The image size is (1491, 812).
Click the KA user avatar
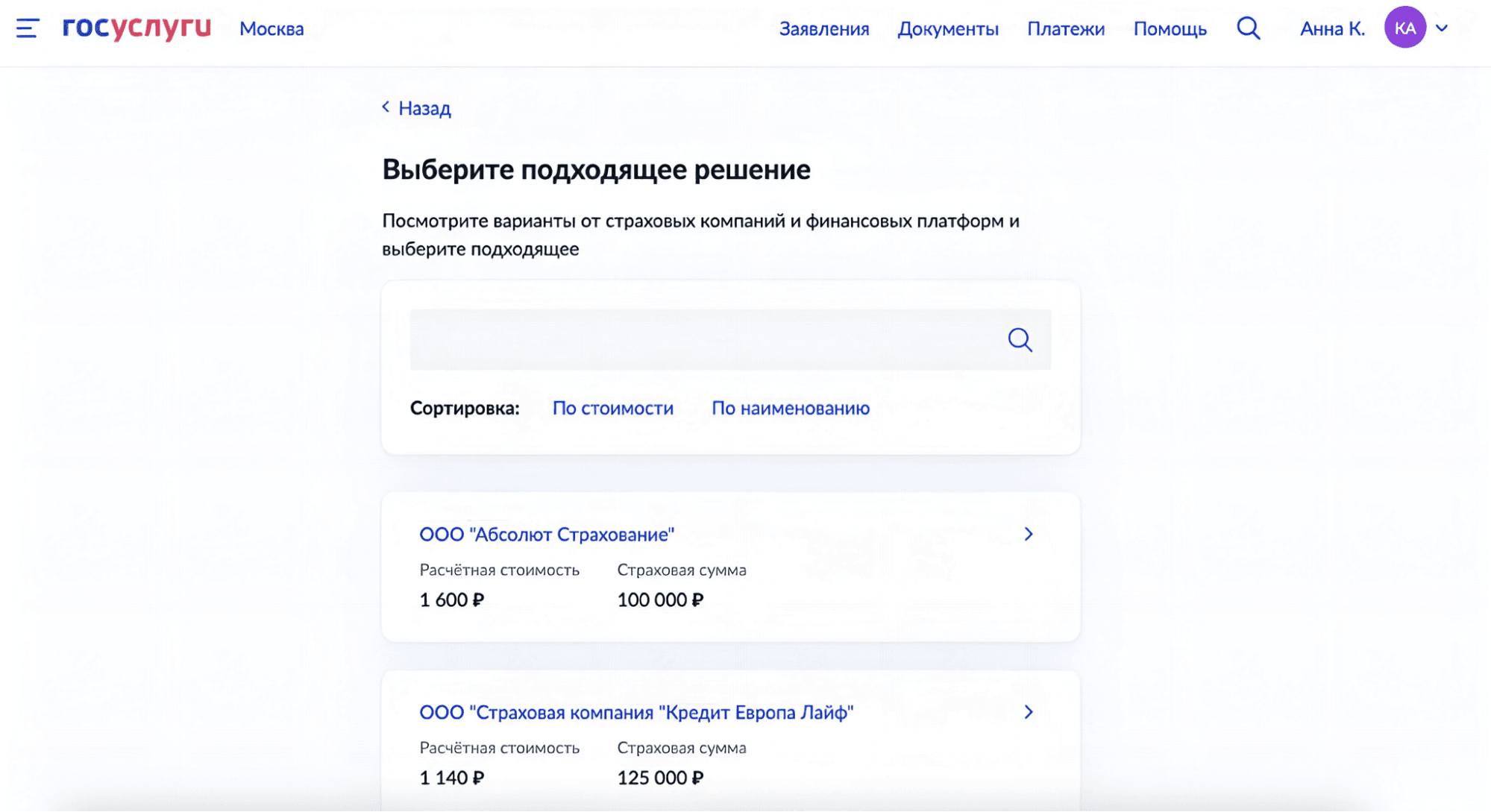click(1405, 28)
